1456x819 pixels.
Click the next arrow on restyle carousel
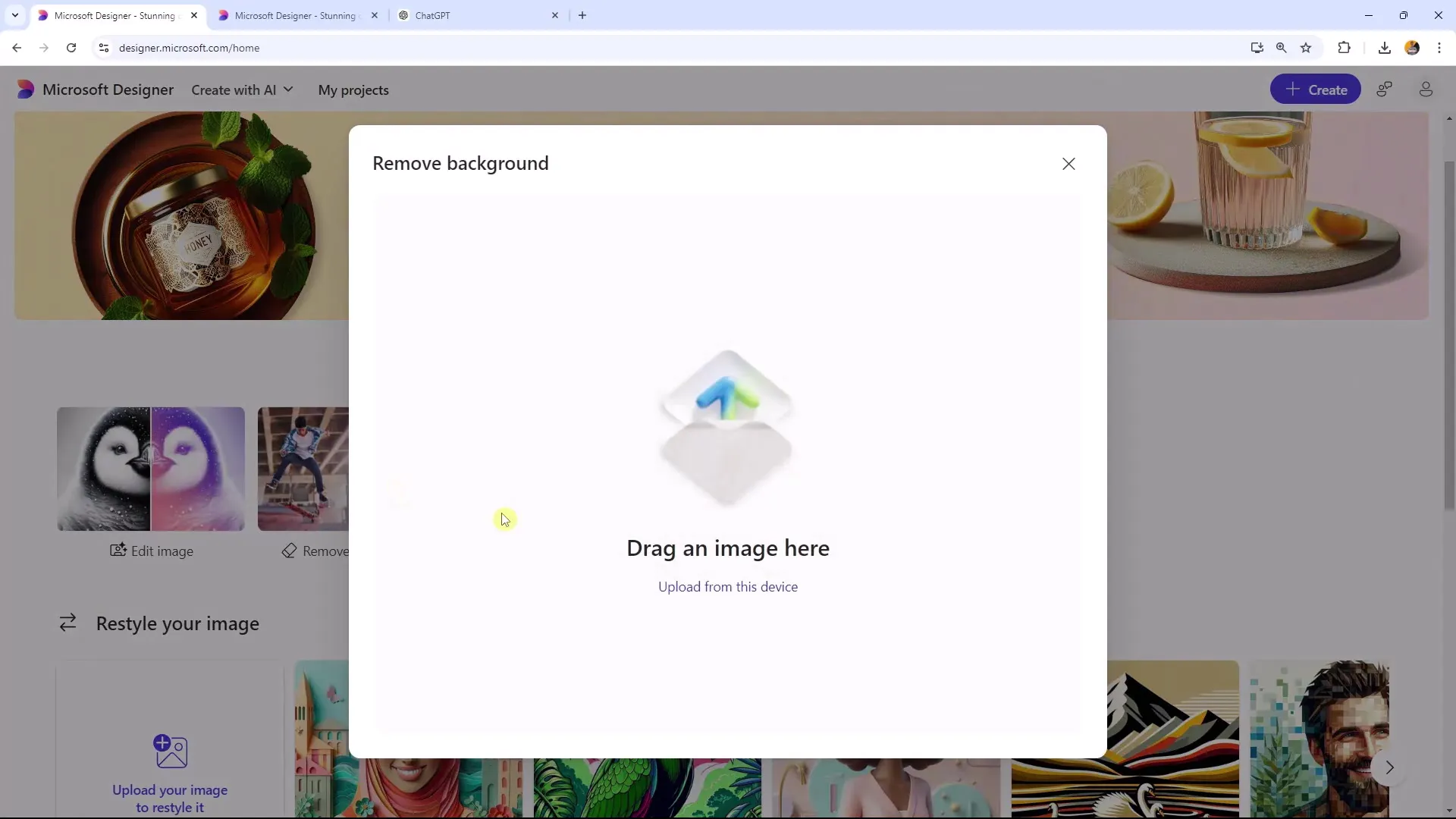pyautogui.click(x=1389, y=767)
